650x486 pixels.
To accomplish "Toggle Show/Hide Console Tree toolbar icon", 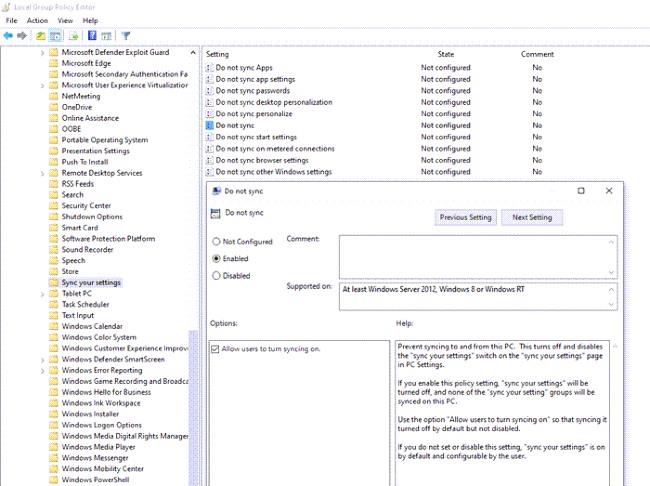I will tap(55, 36).
